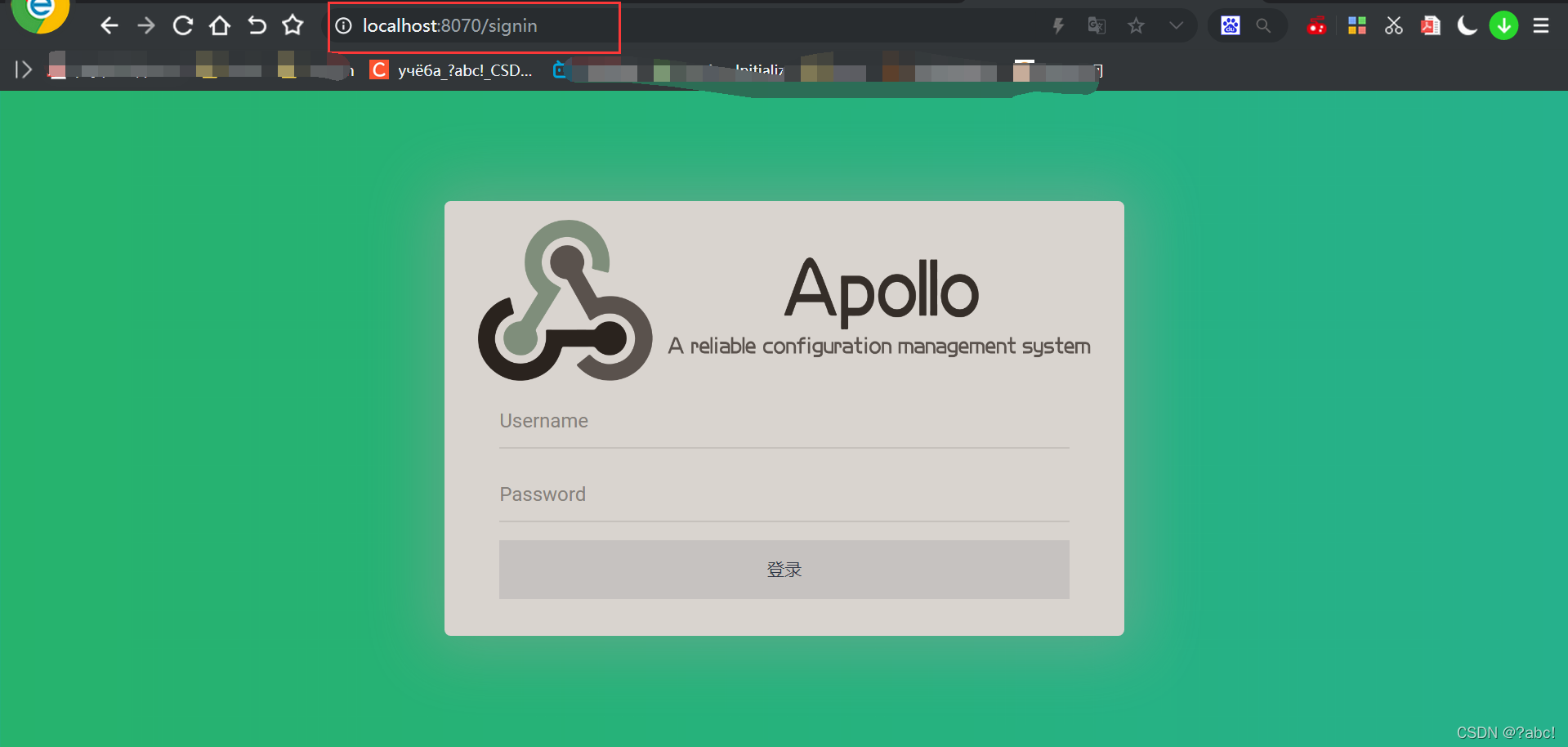Open the PDF extension icon
This screenshot has height=747, width=1568.
(1431, 26)
